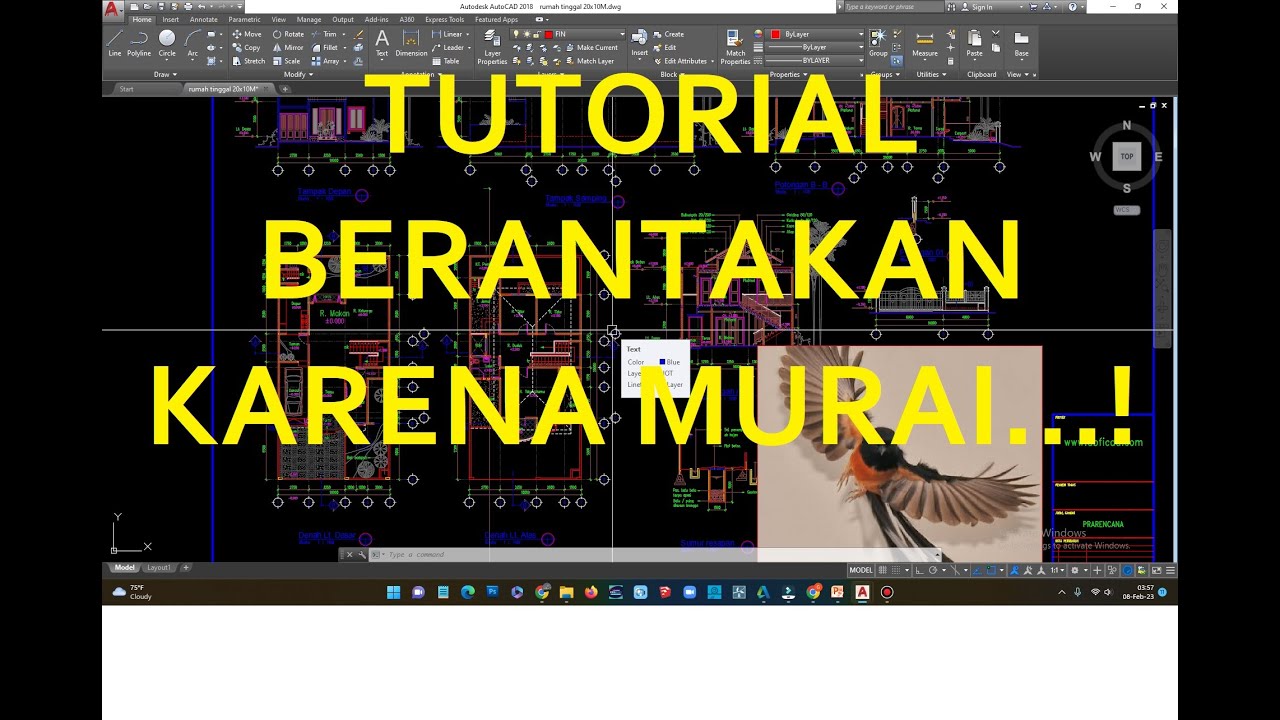The image size is (1280, 720).
Task: Pick the Arc tool
Action: point(193,43)
